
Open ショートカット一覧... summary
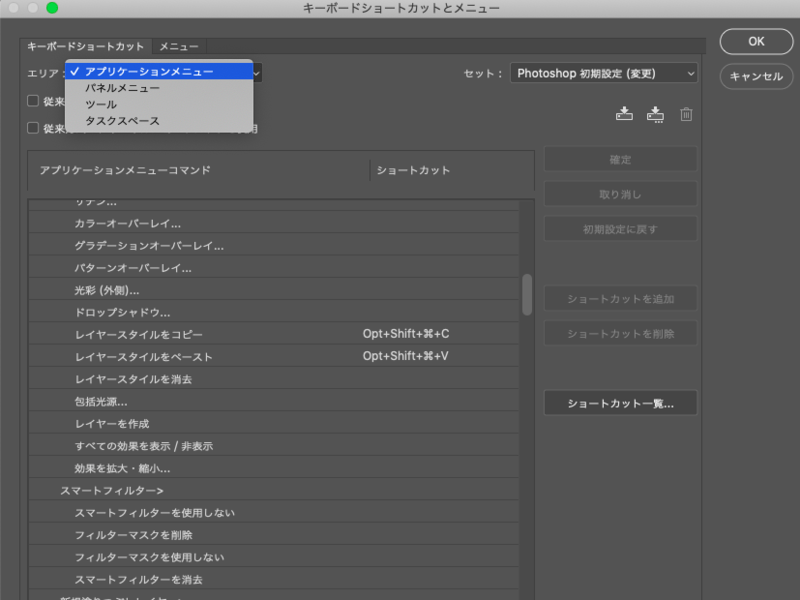(620, 404)
